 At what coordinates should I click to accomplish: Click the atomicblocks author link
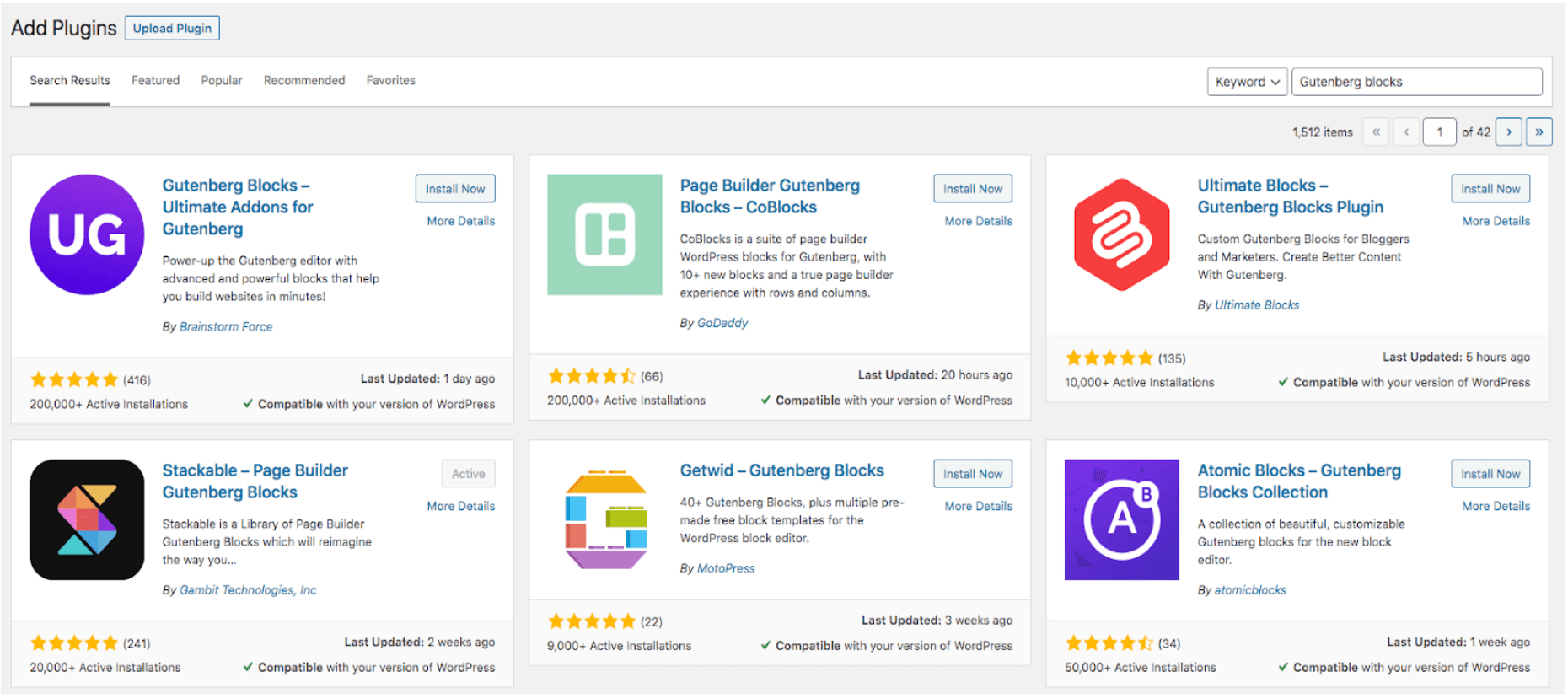(1250, 590)
